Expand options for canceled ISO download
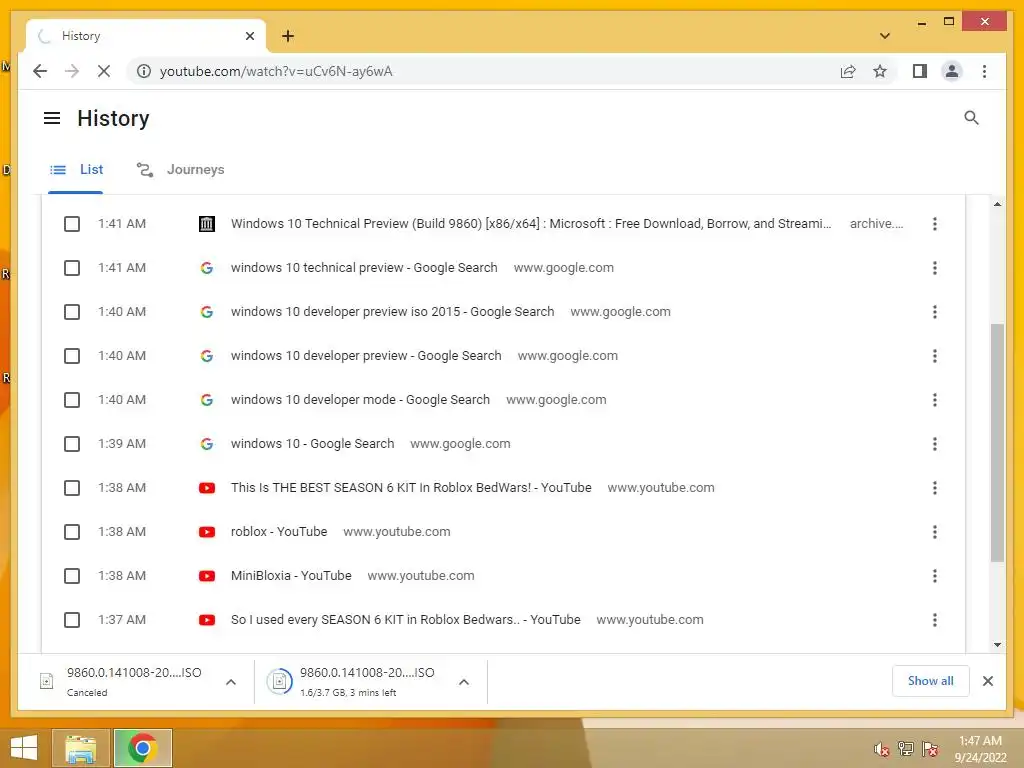This screenshot has height=768, width=1024. pyautogui.click(x=231, y=682)
